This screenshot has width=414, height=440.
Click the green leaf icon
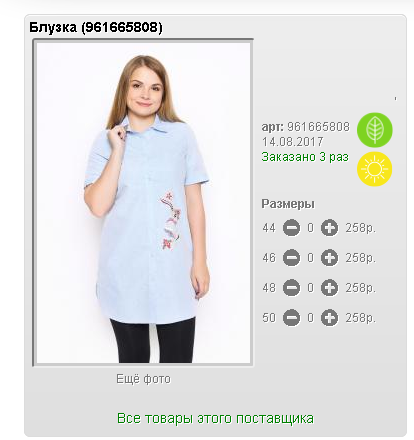[x=375, y=130]
